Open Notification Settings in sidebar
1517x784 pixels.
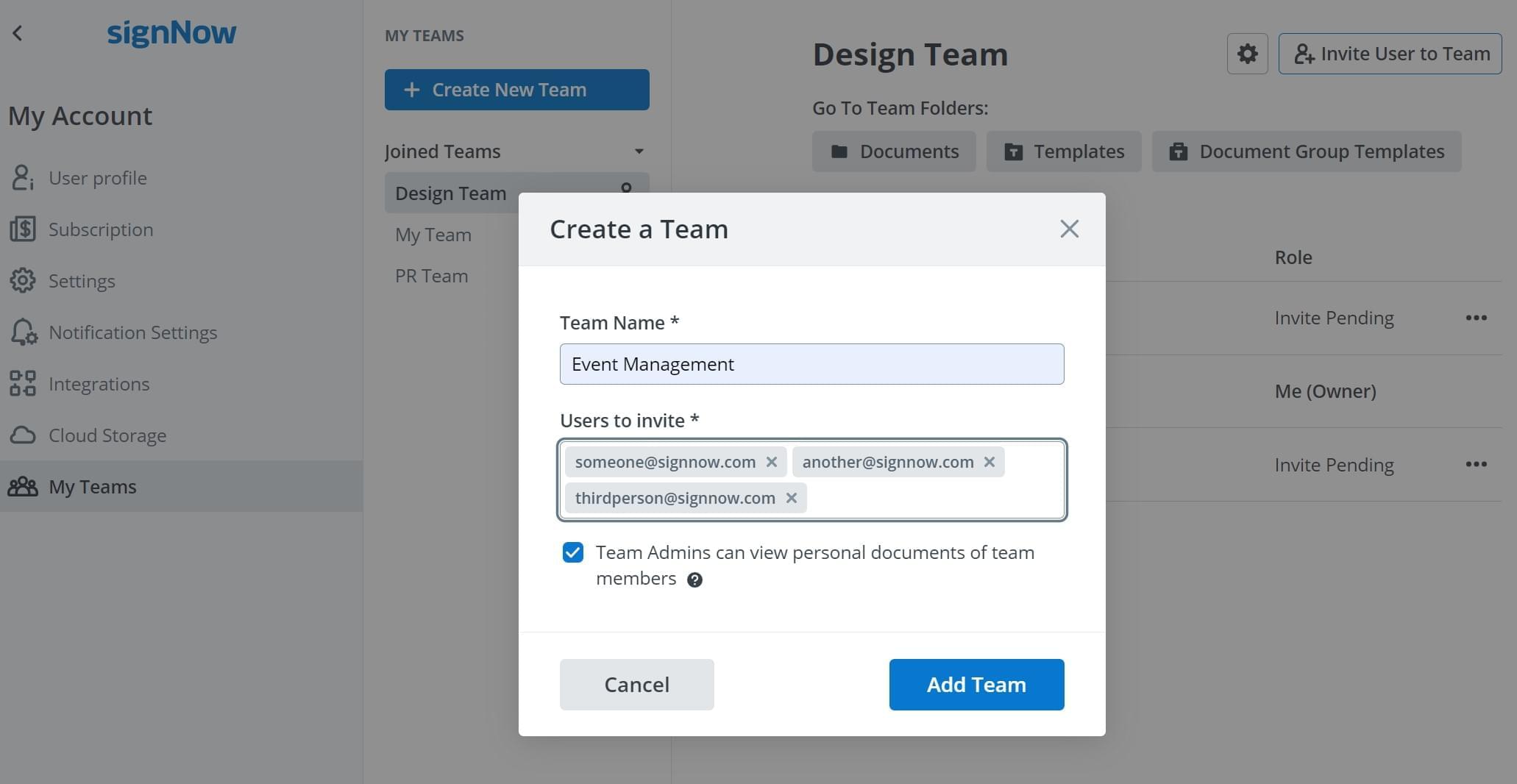point(132,332)
